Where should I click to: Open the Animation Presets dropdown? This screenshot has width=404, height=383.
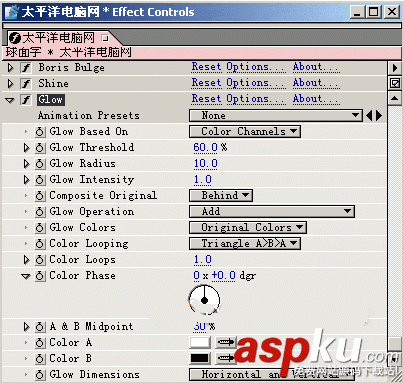pos(276,116)
